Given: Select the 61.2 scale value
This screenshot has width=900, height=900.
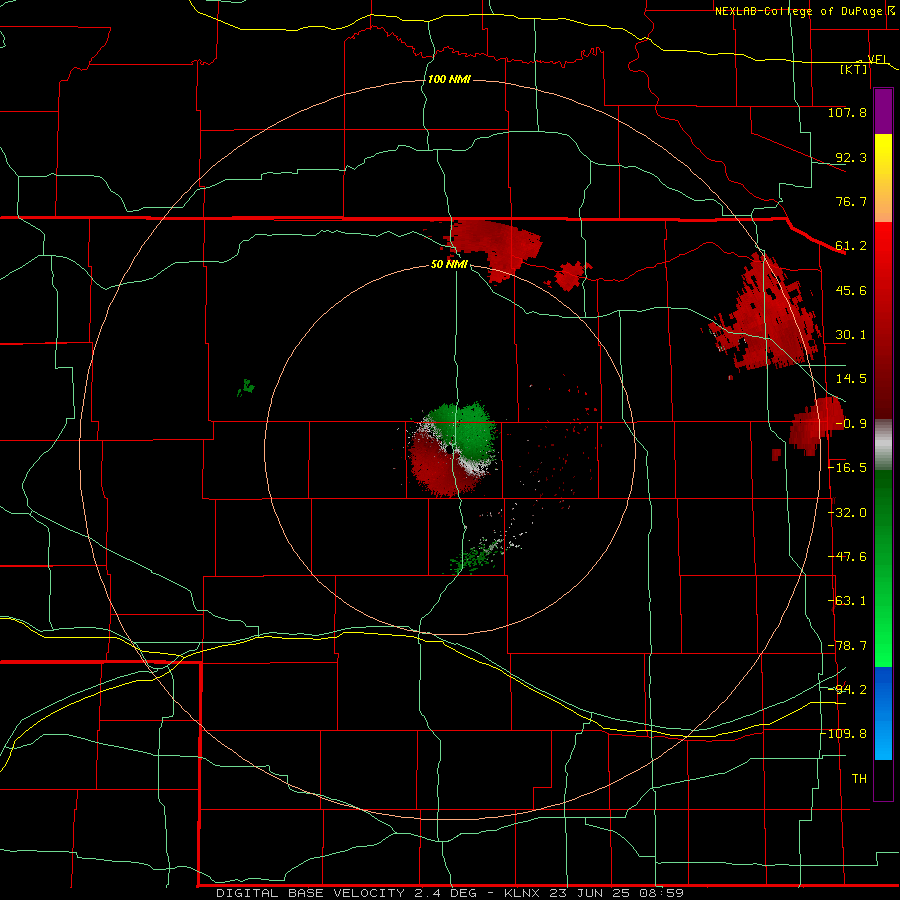Looking at the screenshot, I should pyautogui.click(x=851, y=246).
